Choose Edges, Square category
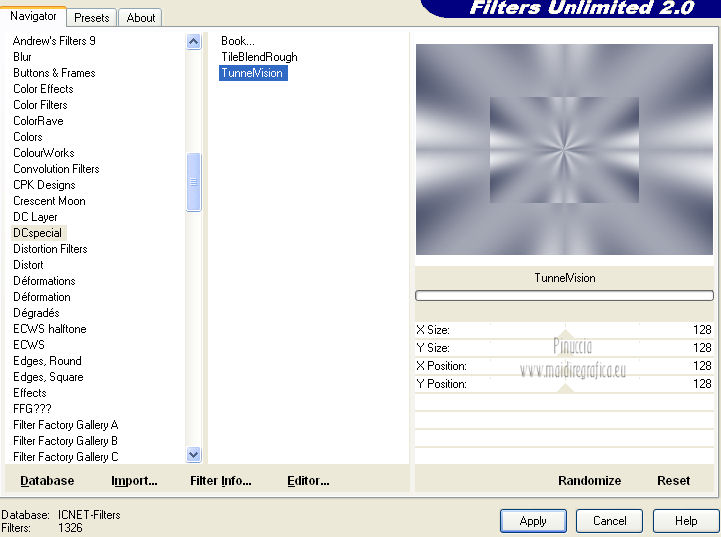This screenshot has height=537, width=721. (x=48, y=377)
